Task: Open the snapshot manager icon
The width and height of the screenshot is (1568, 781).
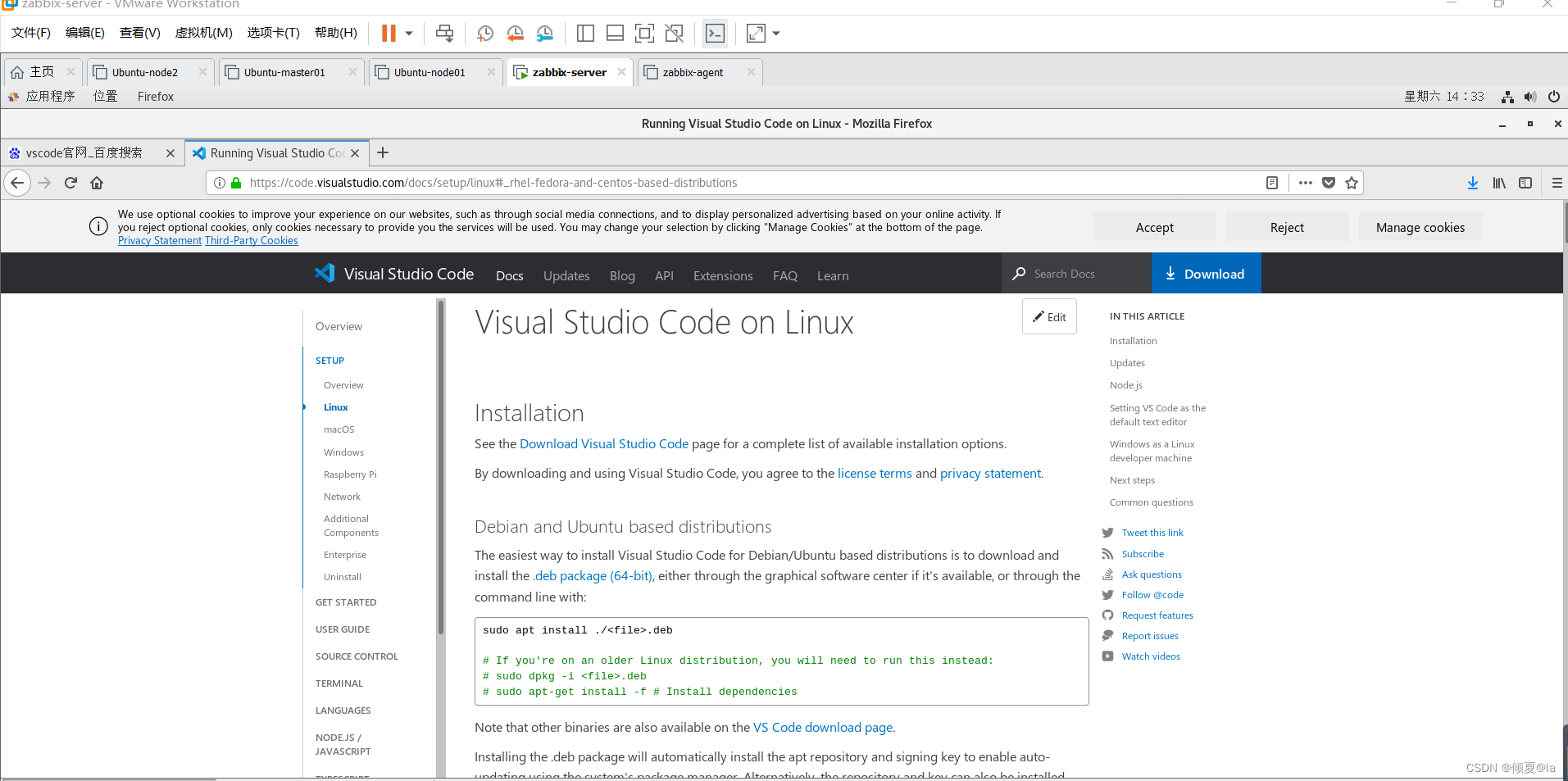Action: pos(545,34)
